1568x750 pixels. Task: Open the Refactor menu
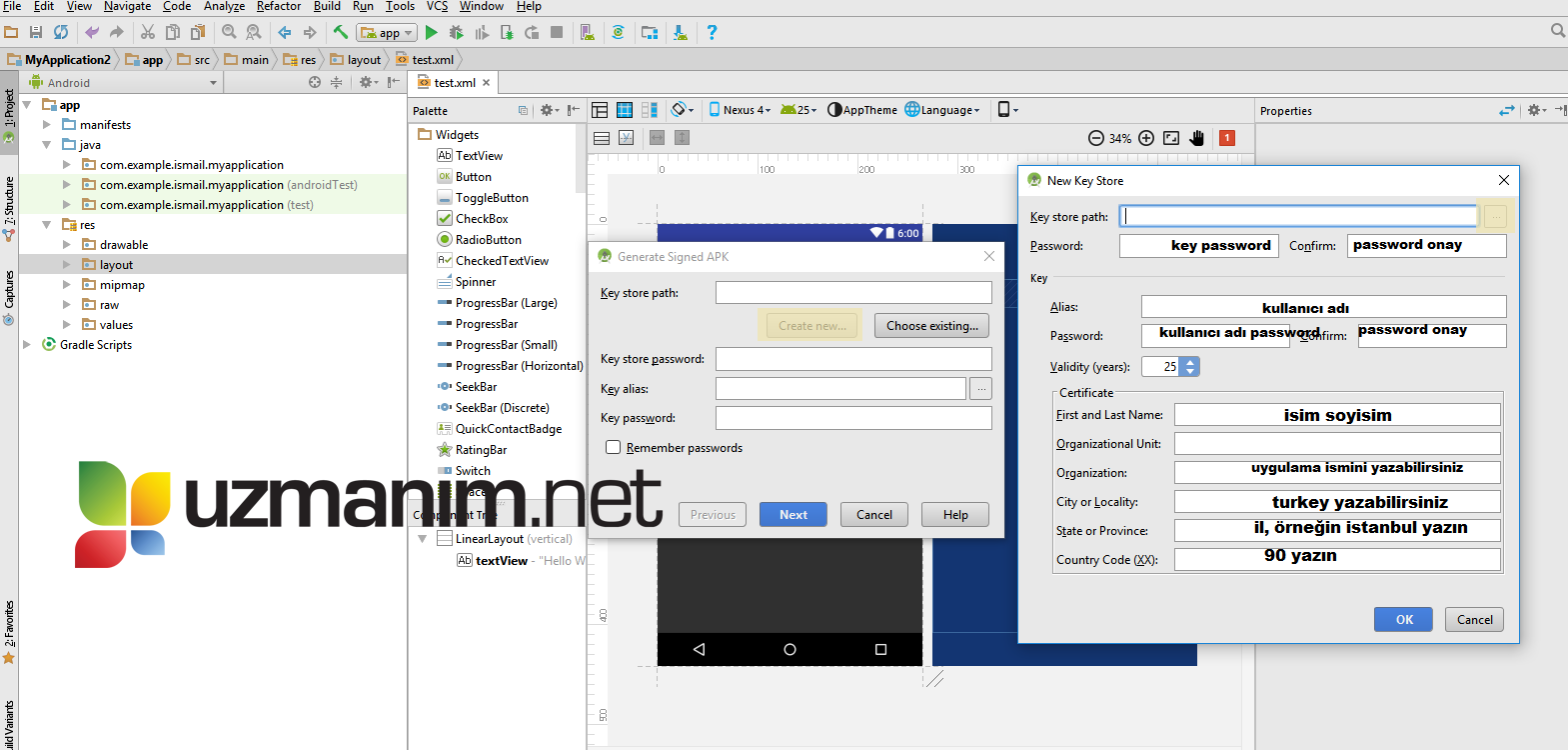(278, 6)
